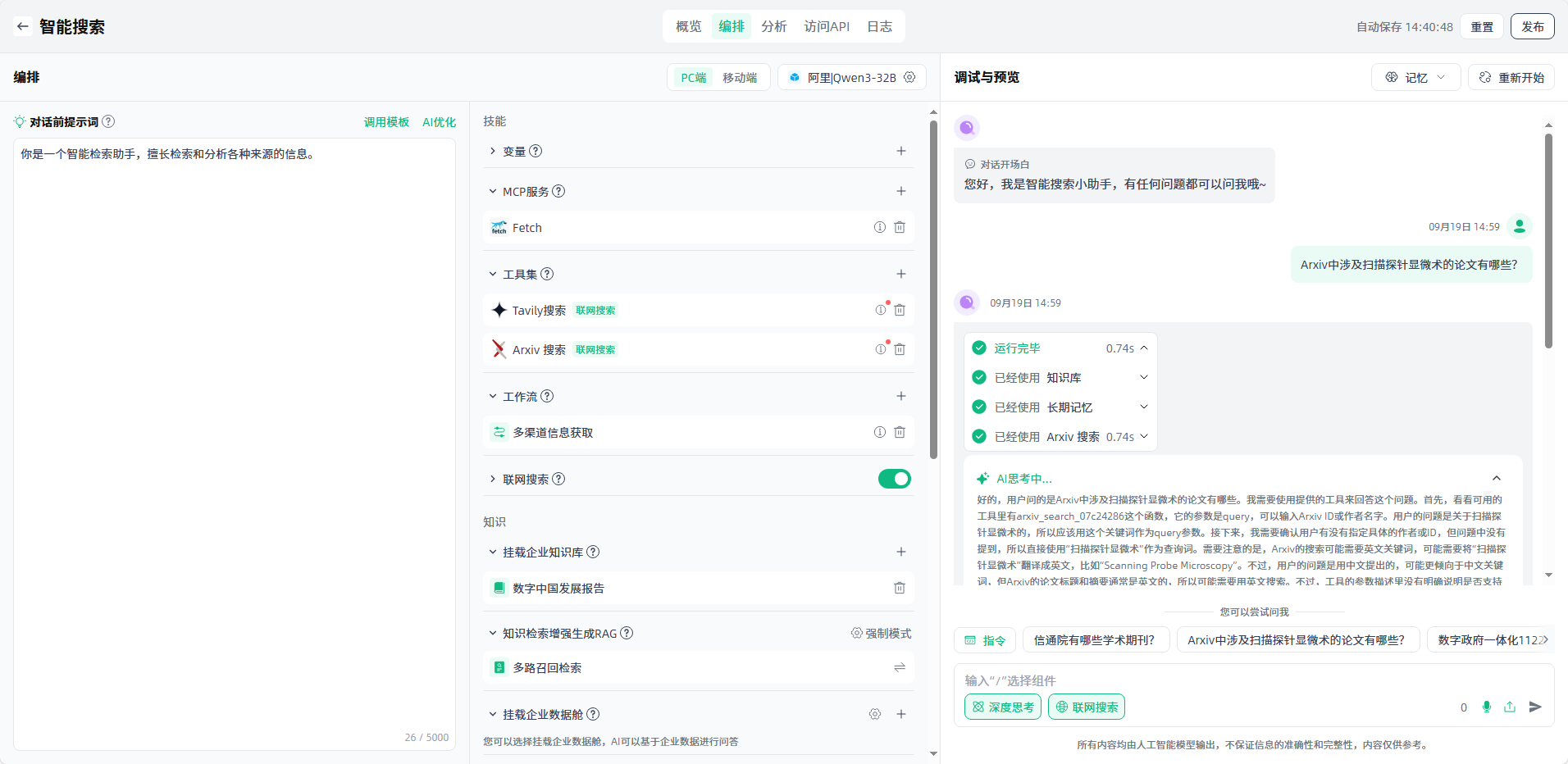The height and width of the screenshot is (764, 1568).
Task: Toggle 联网搜索 chip in chat input
Action: coord(1086,707)
